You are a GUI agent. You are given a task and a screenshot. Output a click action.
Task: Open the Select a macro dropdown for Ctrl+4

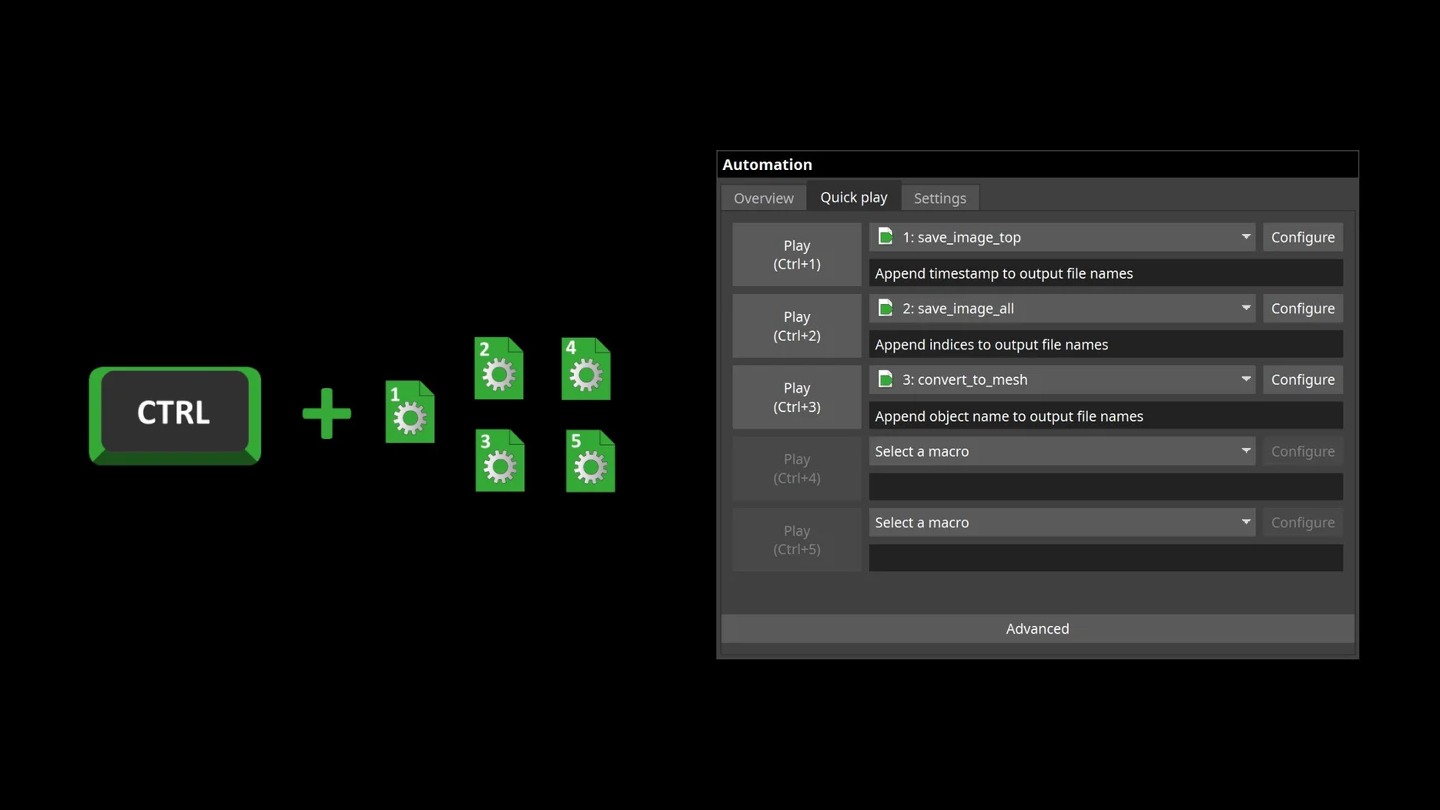coord(1062,451)
